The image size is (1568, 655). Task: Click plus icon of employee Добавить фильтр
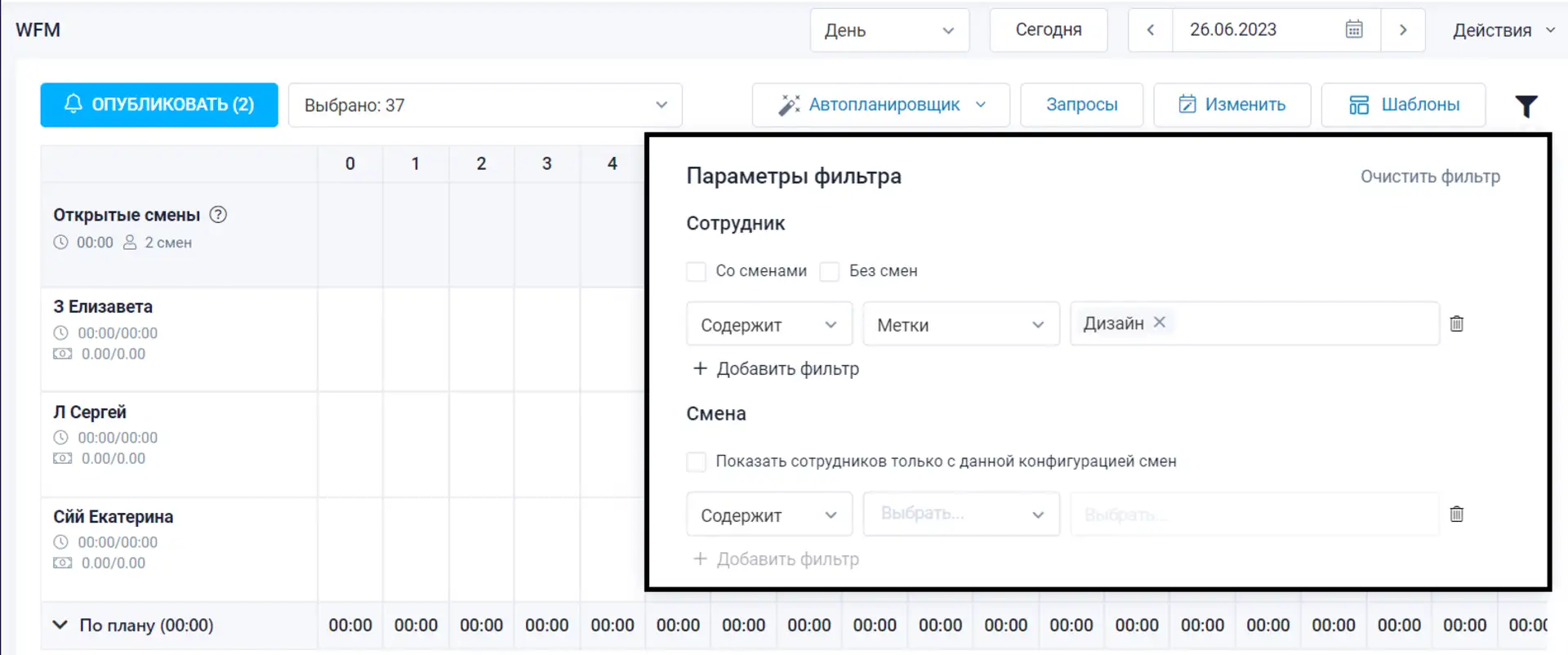[x=700, y=368]
